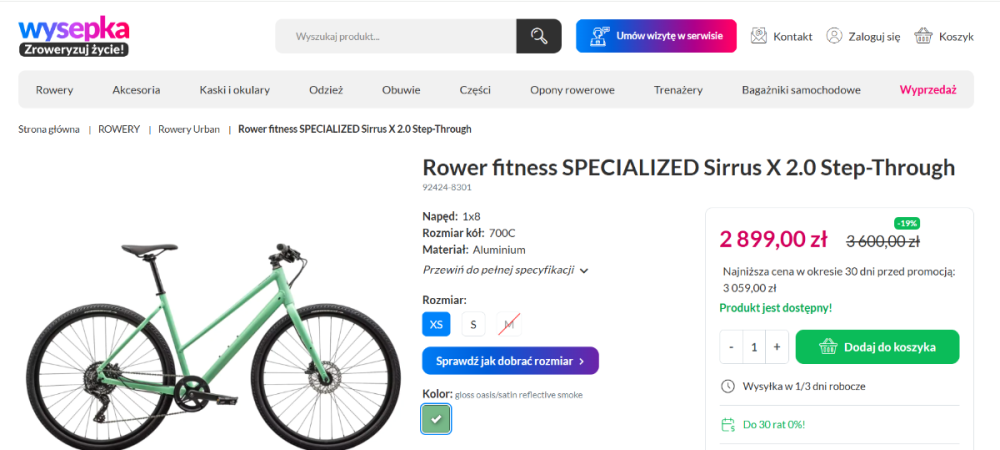
Task: Open the Wyprzedaż menu item
Action: 928,90
